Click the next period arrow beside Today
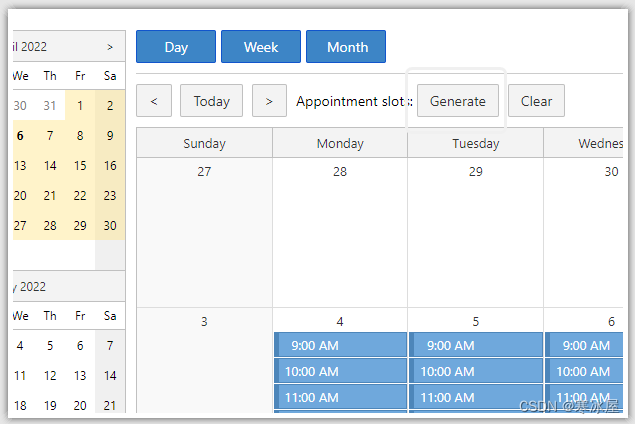This screenshot has width=635, height=424. click(x=269, y=101)
